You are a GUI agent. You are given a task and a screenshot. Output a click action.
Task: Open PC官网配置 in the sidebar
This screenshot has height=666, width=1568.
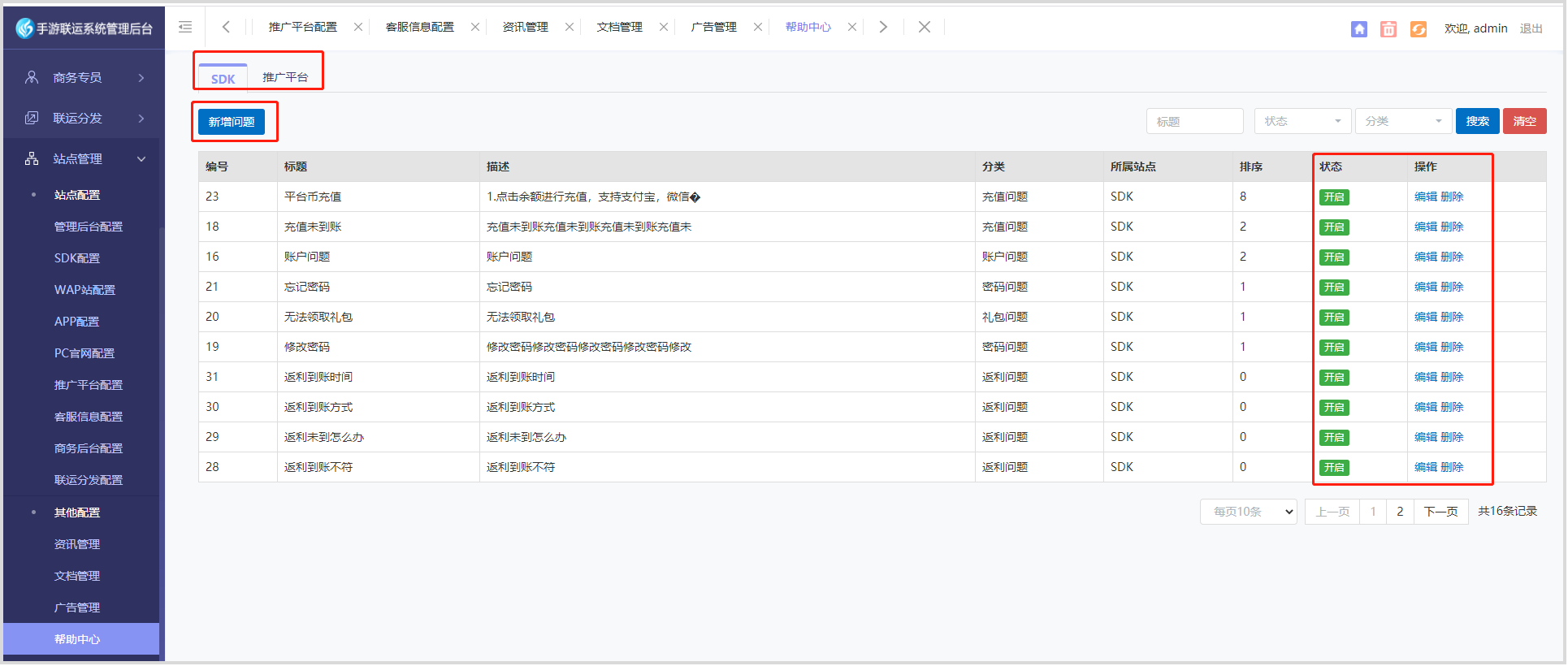click(84, 353)
